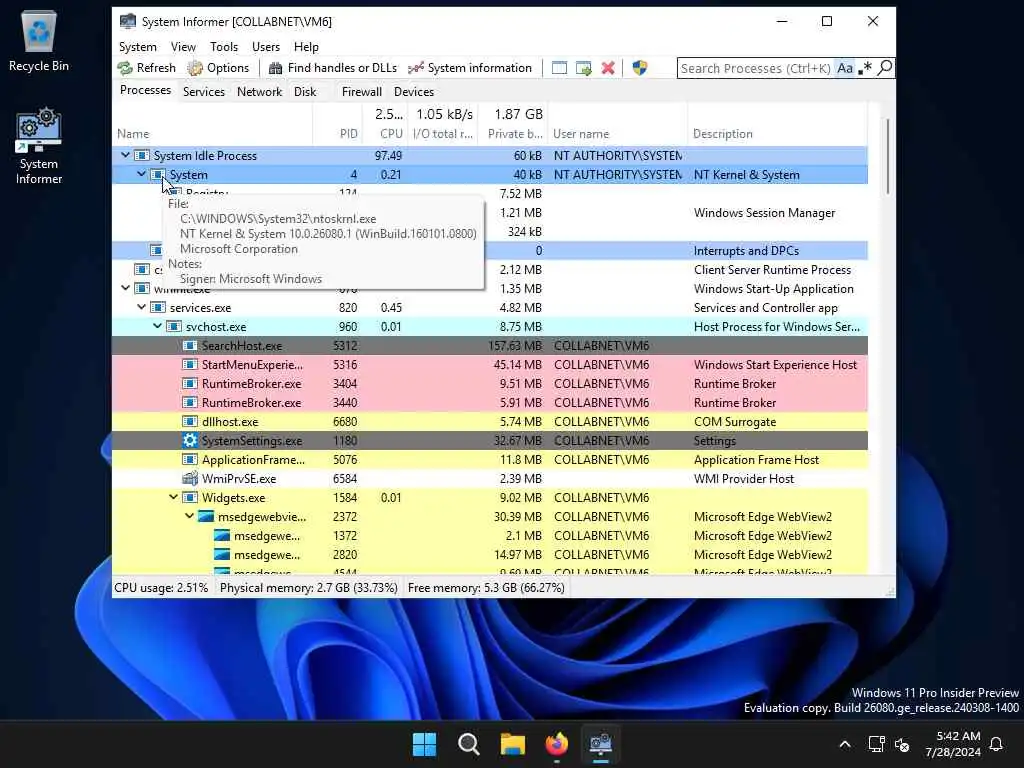Open the Tools menu

click(224, 47)
